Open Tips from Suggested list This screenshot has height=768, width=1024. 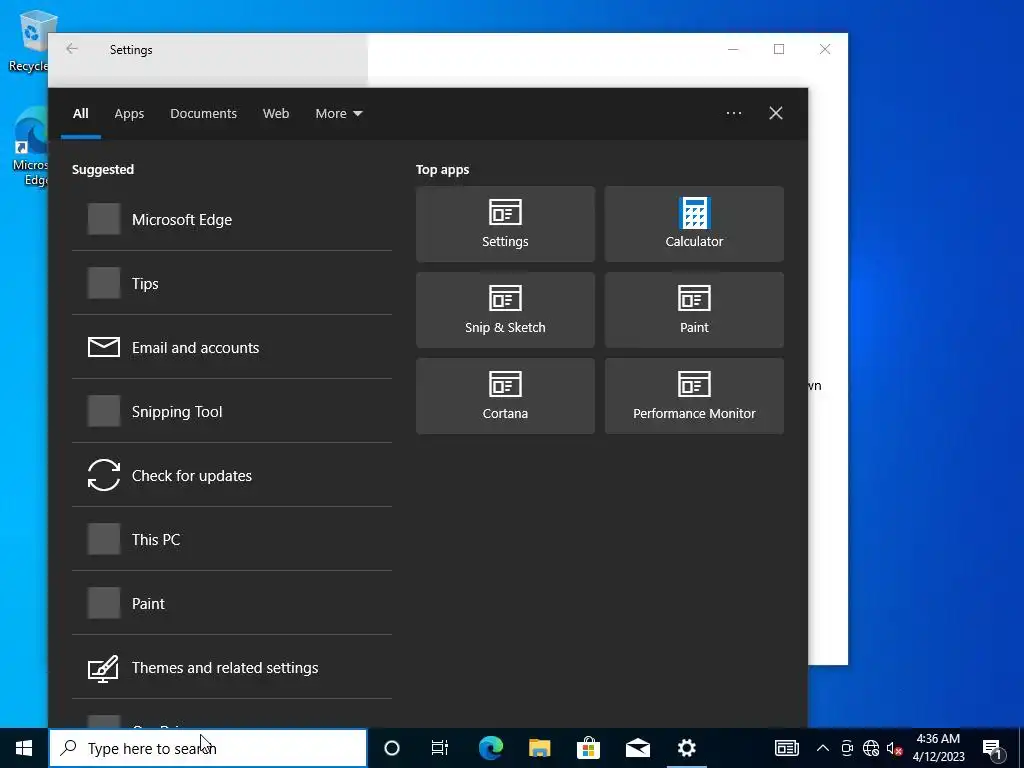[x=232, y=283]
